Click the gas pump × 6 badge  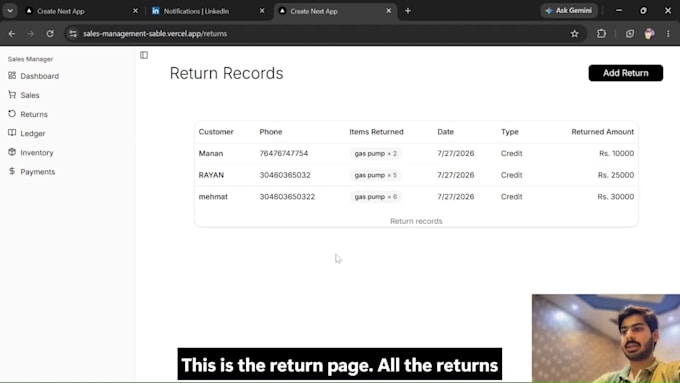click(x=376, y=197)
